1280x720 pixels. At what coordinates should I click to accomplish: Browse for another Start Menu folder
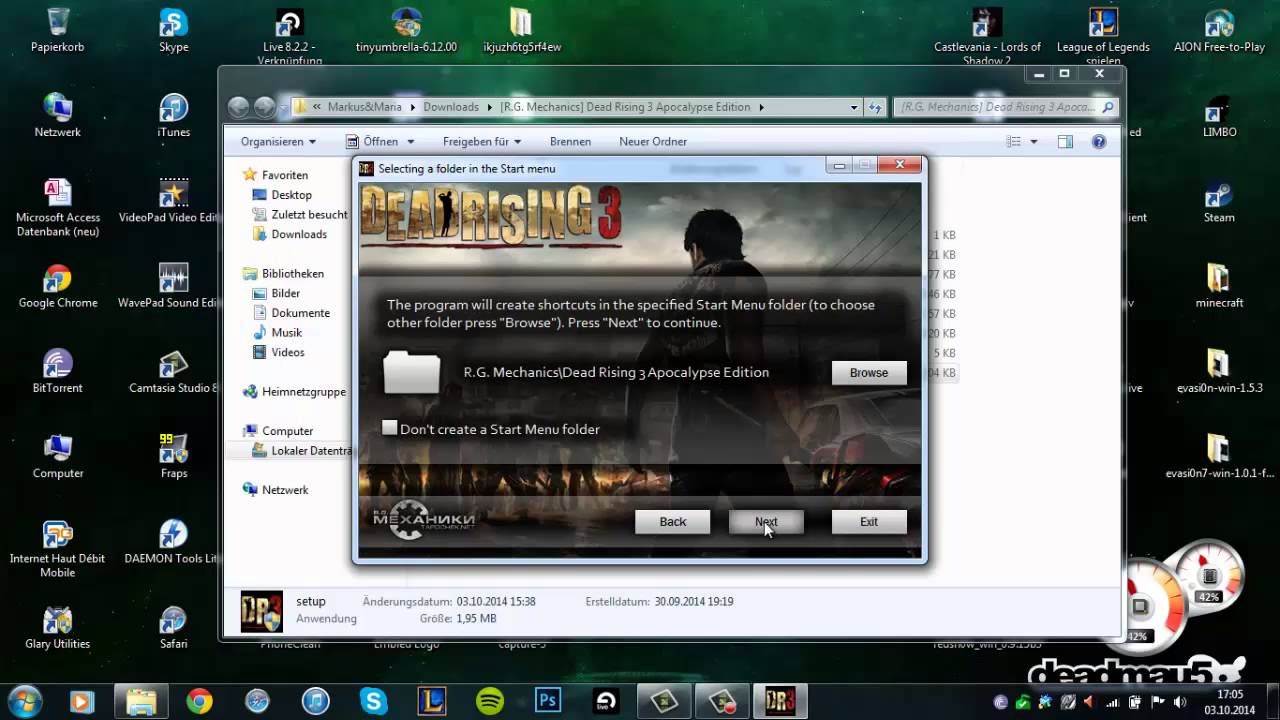[869, 373]
